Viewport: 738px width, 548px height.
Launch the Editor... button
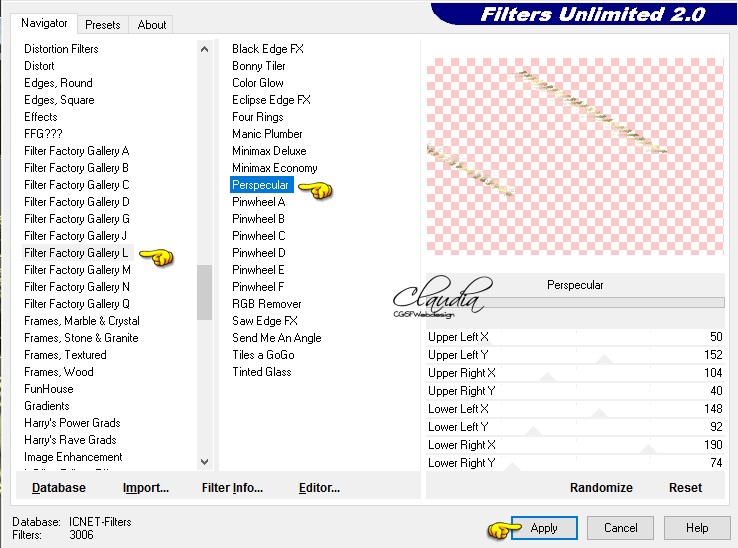tap(319, 488)
